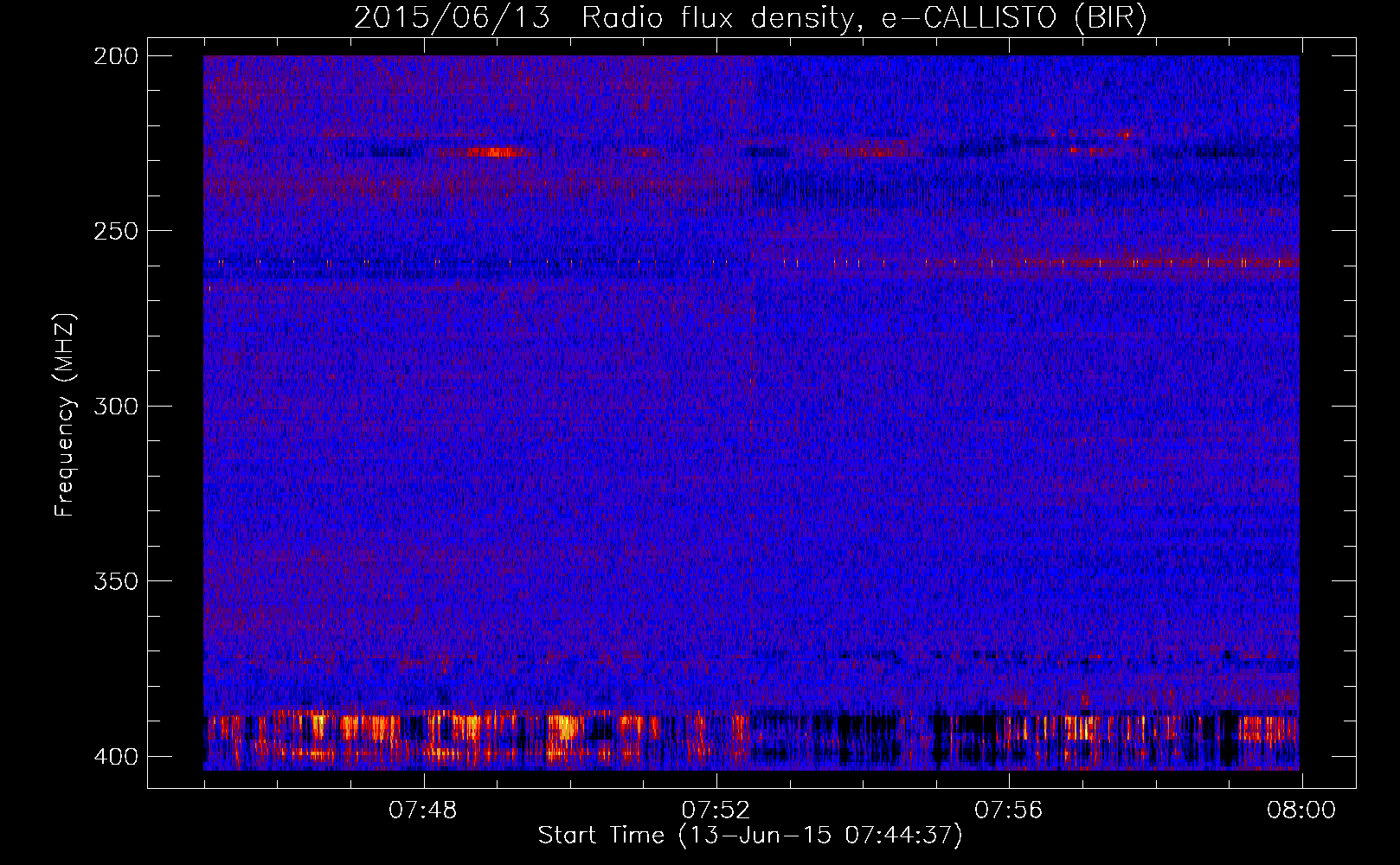
Task: Click the 300 frequency tick label
Action: click(115, 406)
